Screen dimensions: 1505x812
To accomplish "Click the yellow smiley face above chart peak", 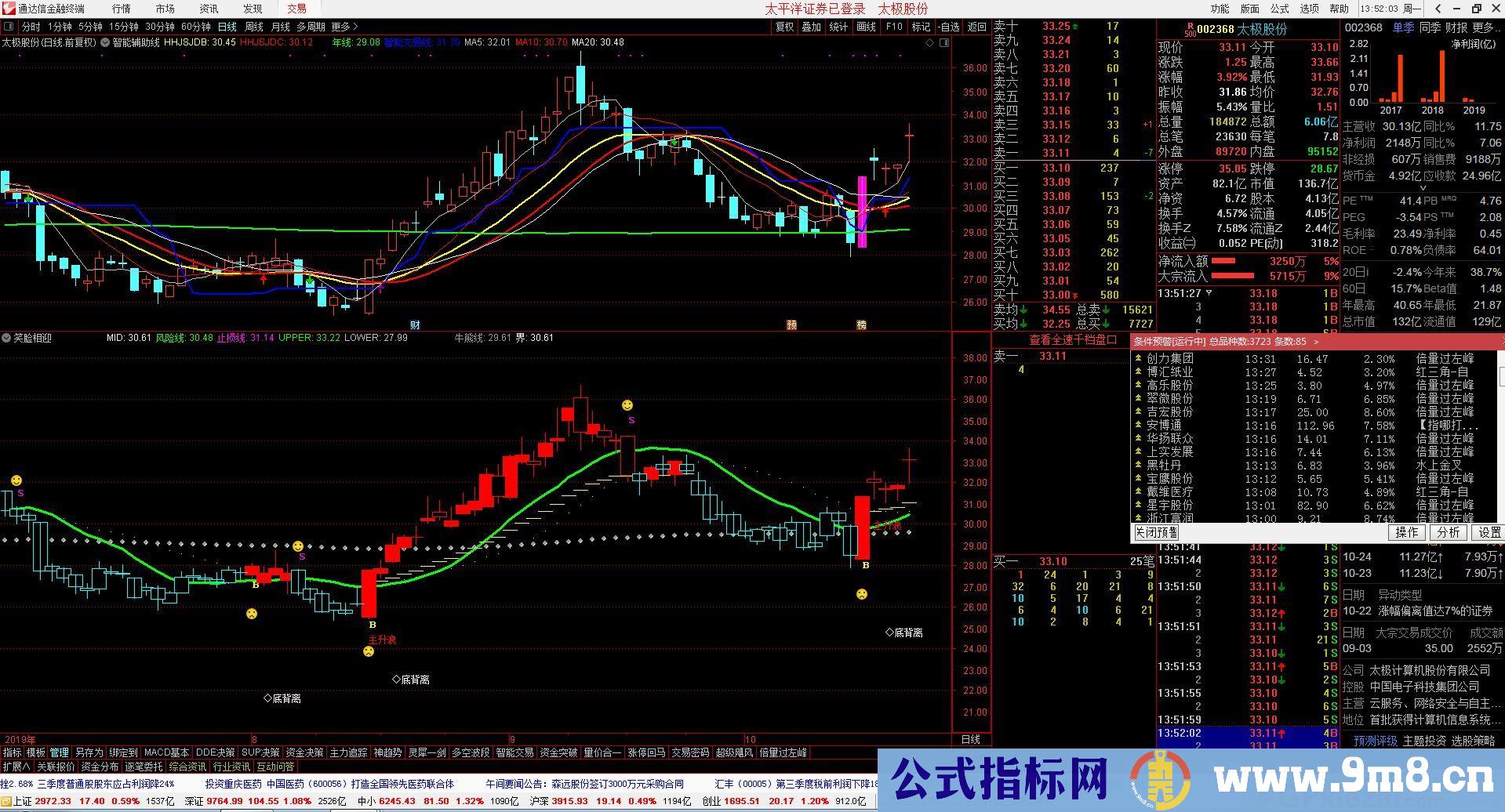I will click(x=627, y=405).
